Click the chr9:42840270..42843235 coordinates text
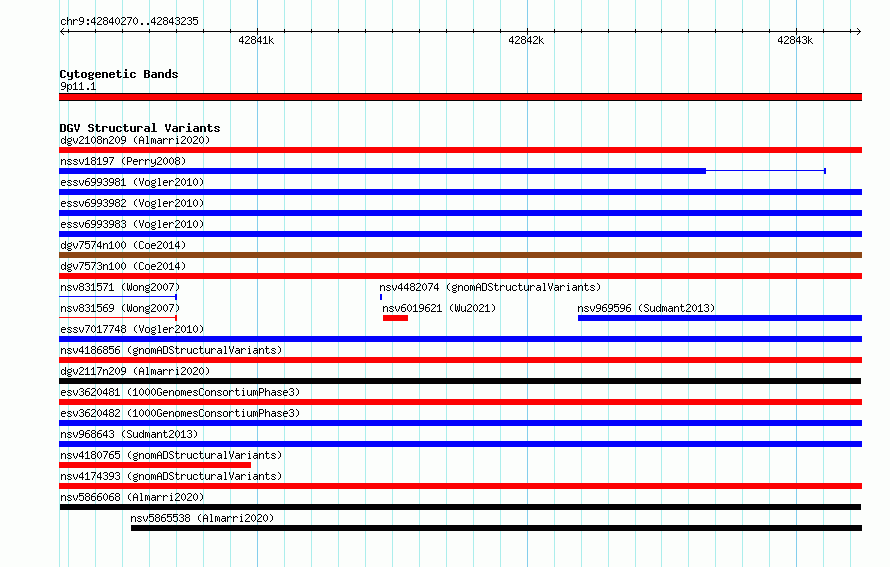The height and width of the screenshot is (567, 890). [x=129, y=21]
